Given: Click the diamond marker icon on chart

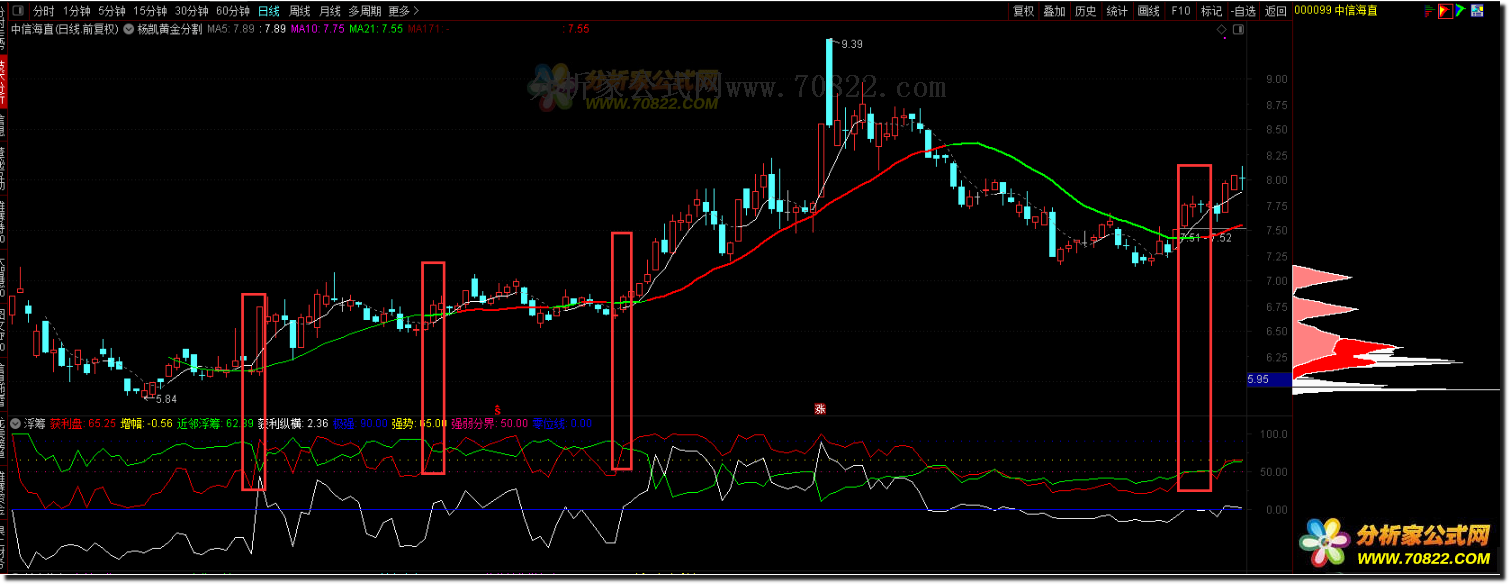Looking at the screenshot, I should pyautogui.click(x=1222, y=30).
